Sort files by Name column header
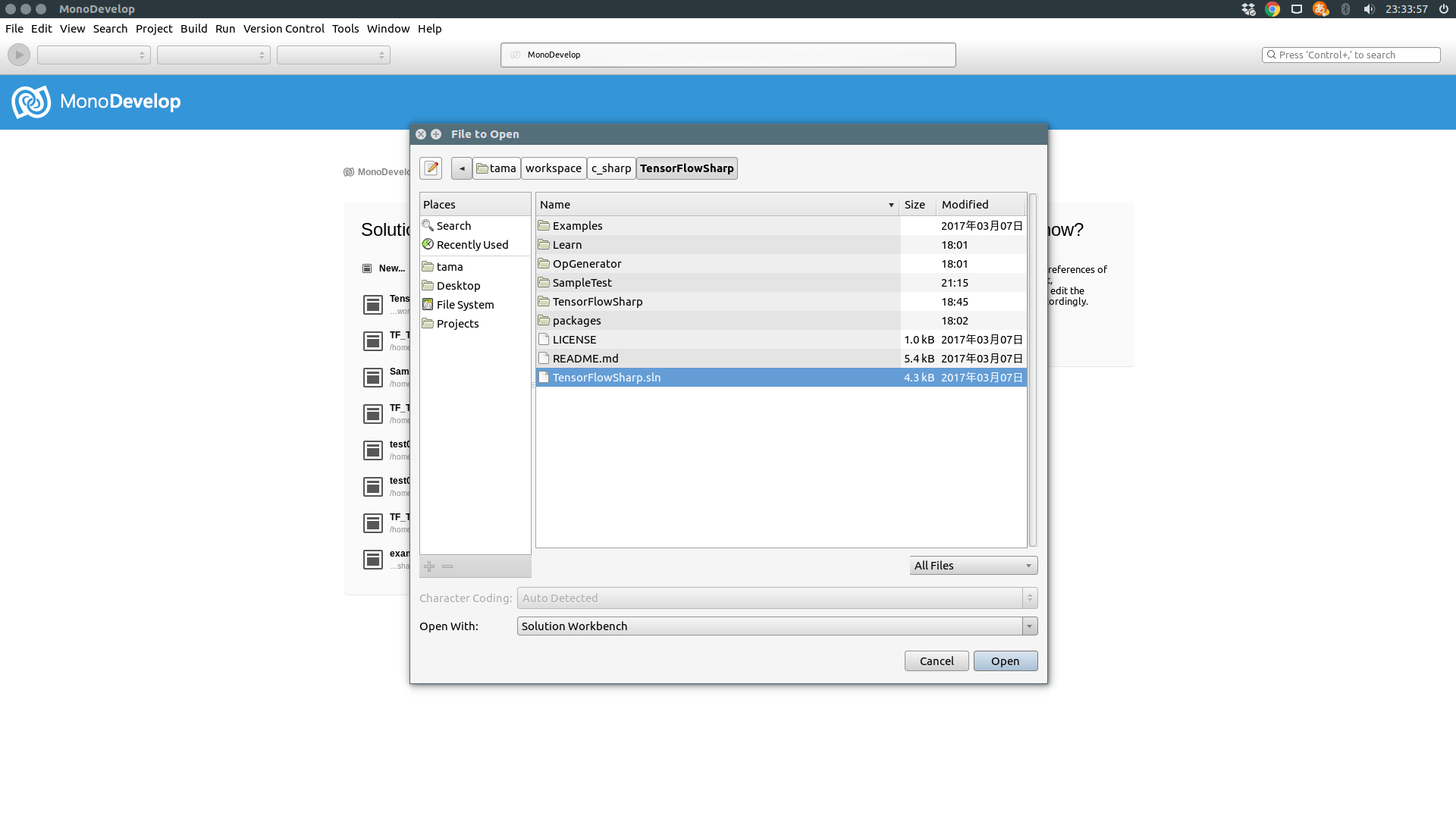The height and width of the screenshot is (819, 1456). click(x=717, y=205)
